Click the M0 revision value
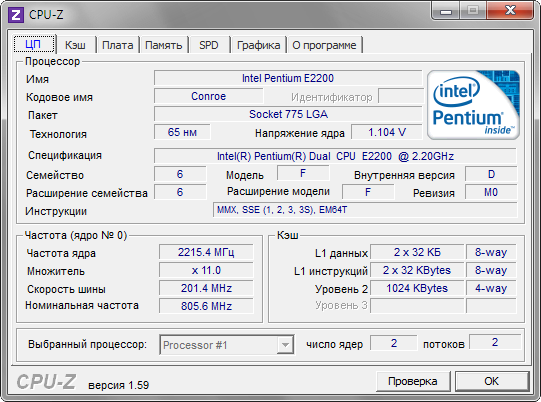 [491, 192]
